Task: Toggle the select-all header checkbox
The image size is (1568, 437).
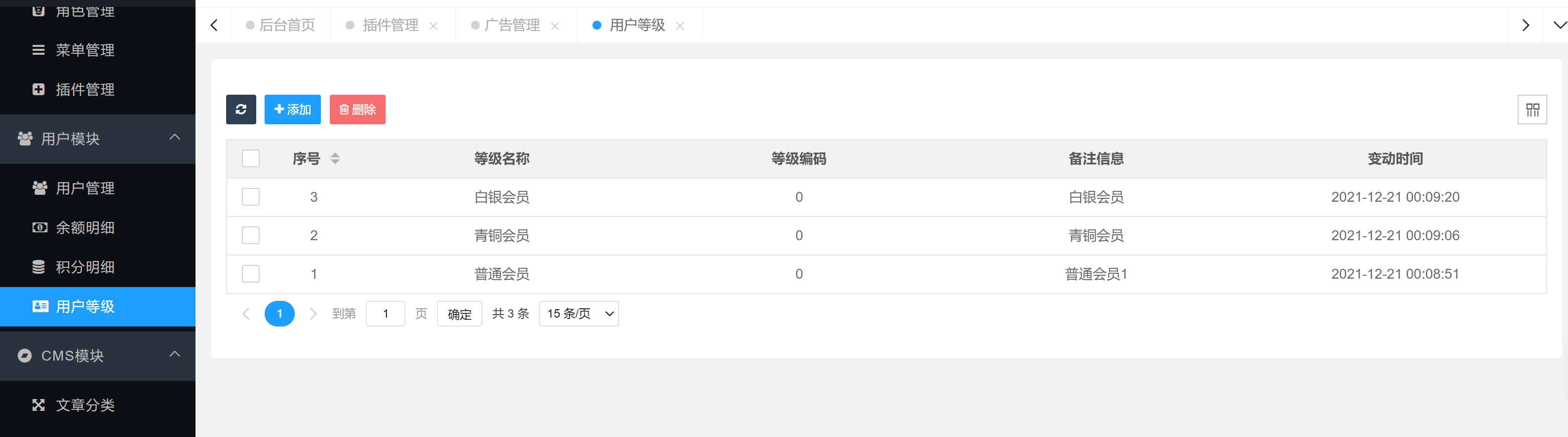Action: pos(251,159)
